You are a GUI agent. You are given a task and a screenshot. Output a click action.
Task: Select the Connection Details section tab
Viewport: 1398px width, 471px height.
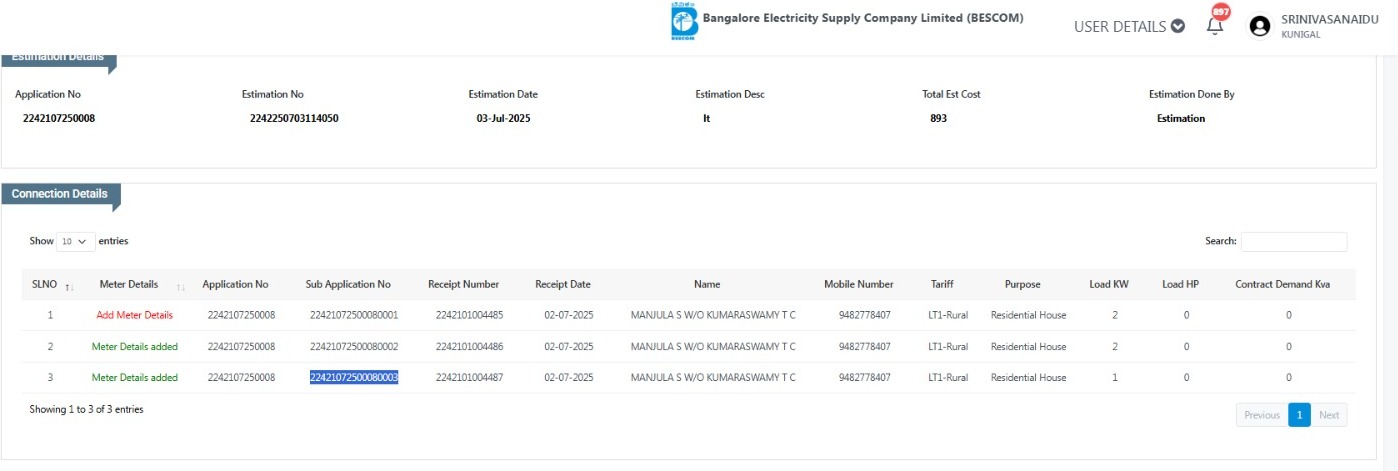coord(60,194)
